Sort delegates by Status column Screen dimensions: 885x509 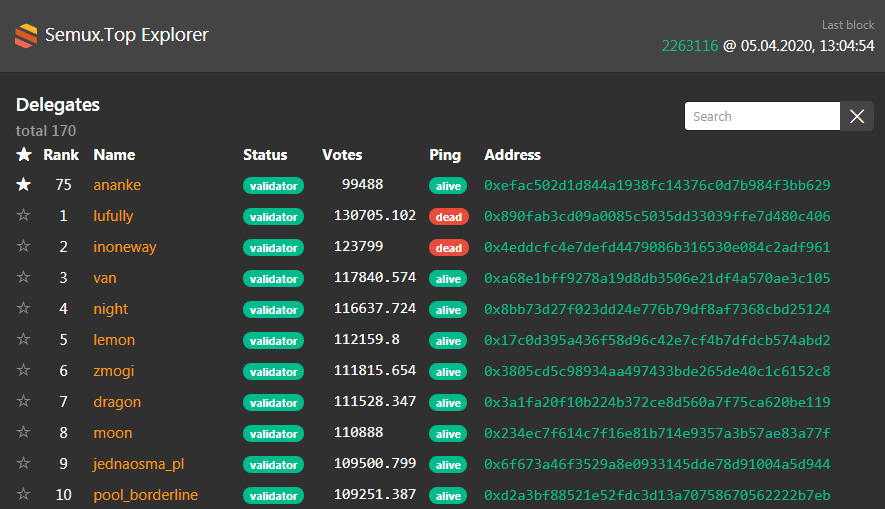click(265, 155)
